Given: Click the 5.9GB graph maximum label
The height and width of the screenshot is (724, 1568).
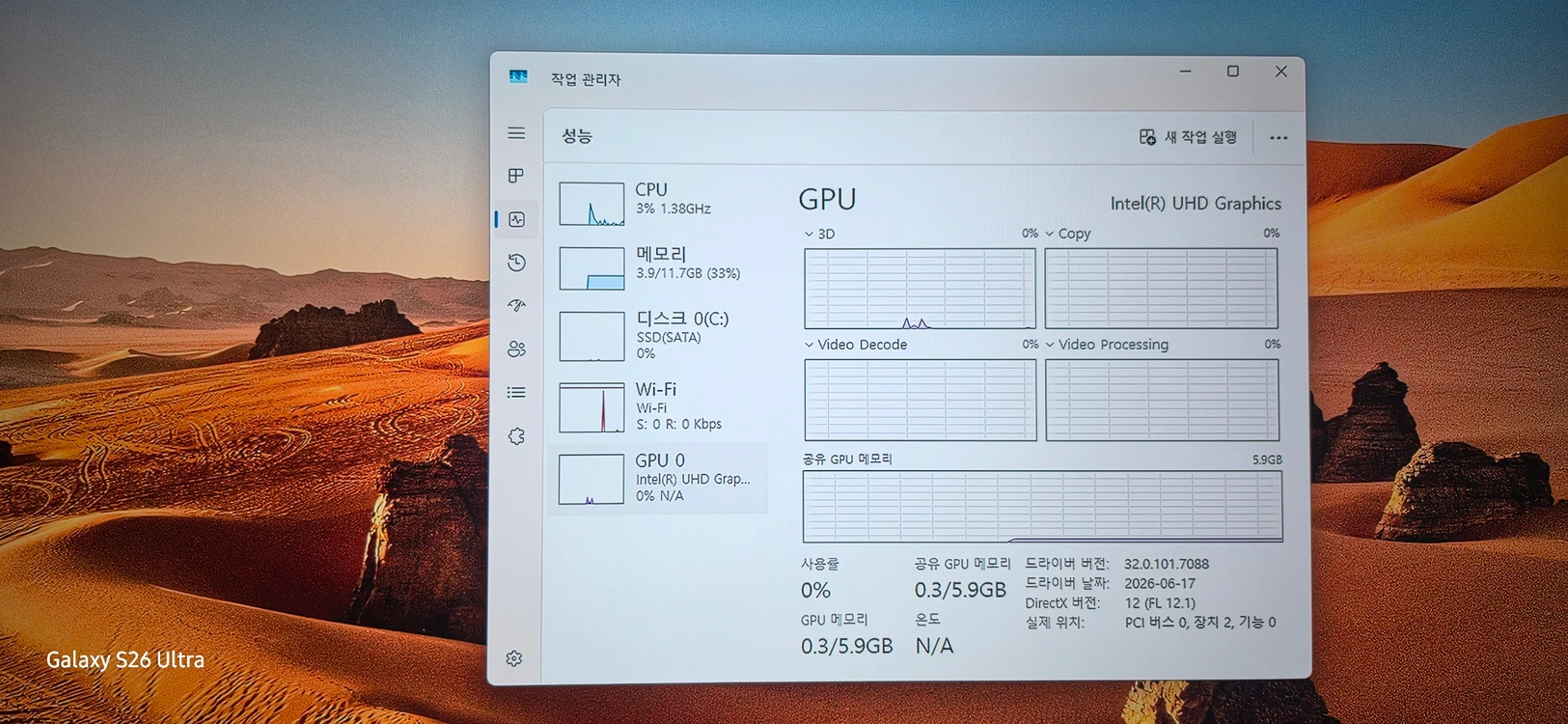Looking at the screenshot, I should tap(1267, 460).
